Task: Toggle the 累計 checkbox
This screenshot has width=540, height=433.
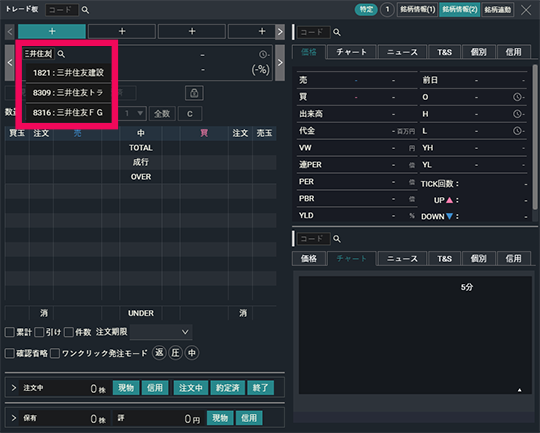Action: pyautogui.click(x=10, y=332)
